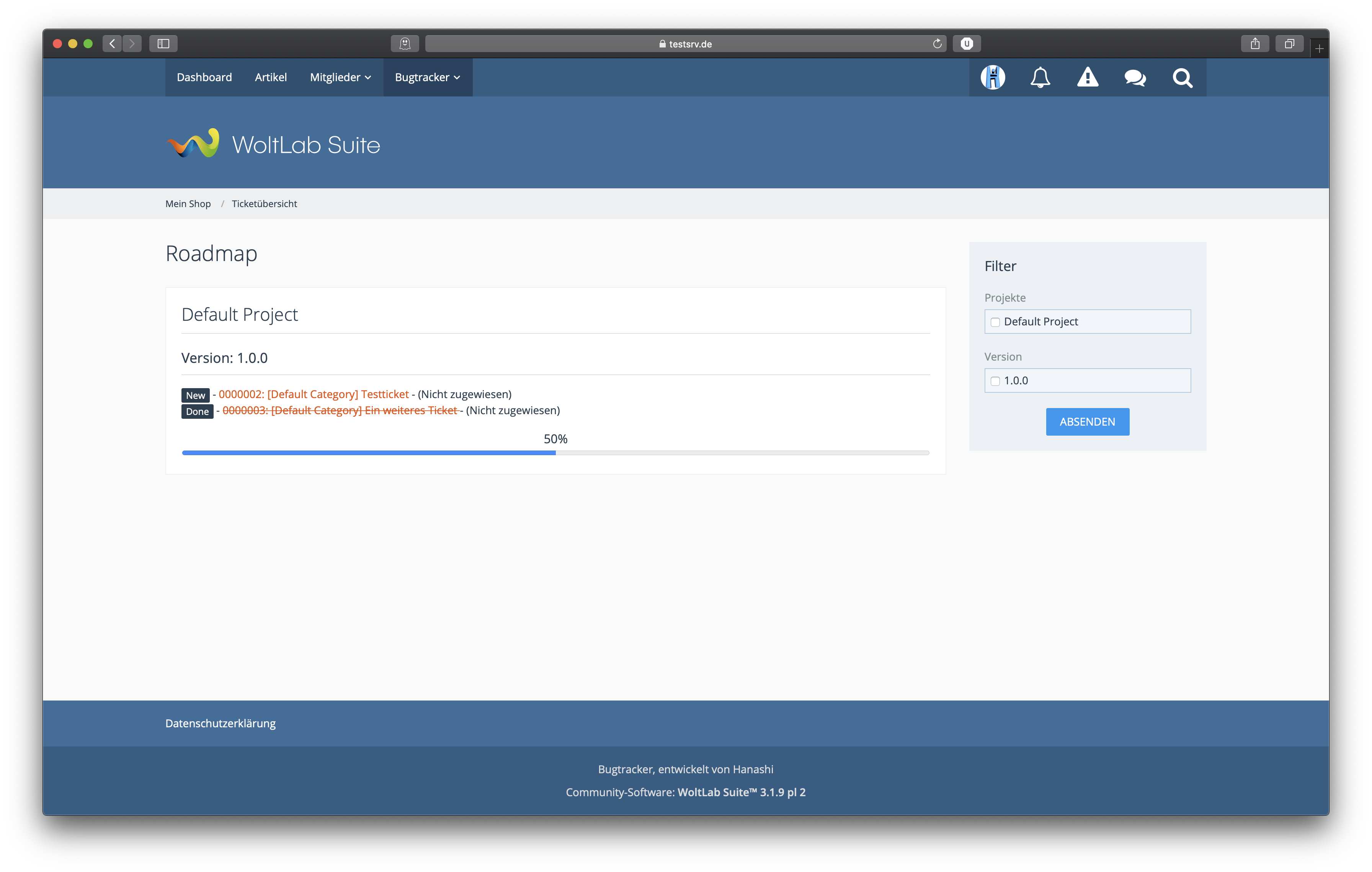Expand the Mitglieder dropdown menu
Image resolution: width=1372 pixels, height=872 pixels.
[340, 77]
